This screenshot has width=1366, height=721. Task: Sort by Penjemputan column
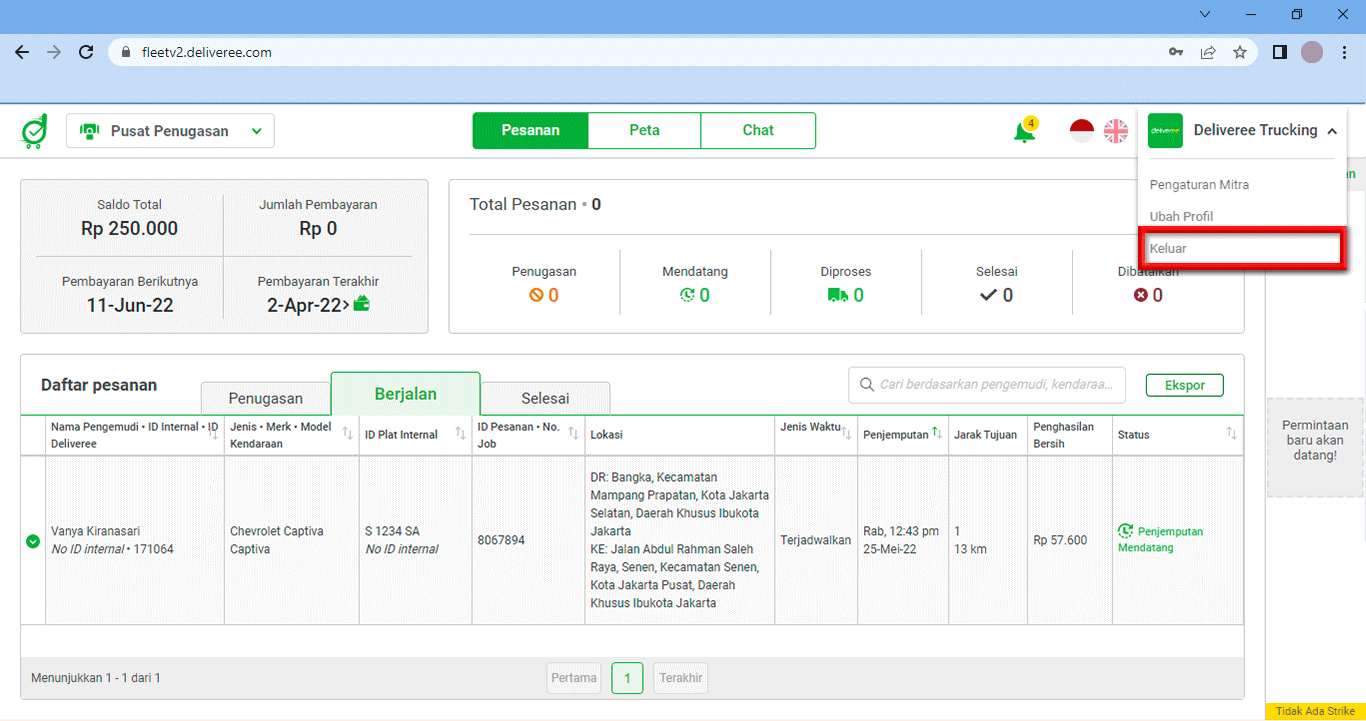pos(936,433)
